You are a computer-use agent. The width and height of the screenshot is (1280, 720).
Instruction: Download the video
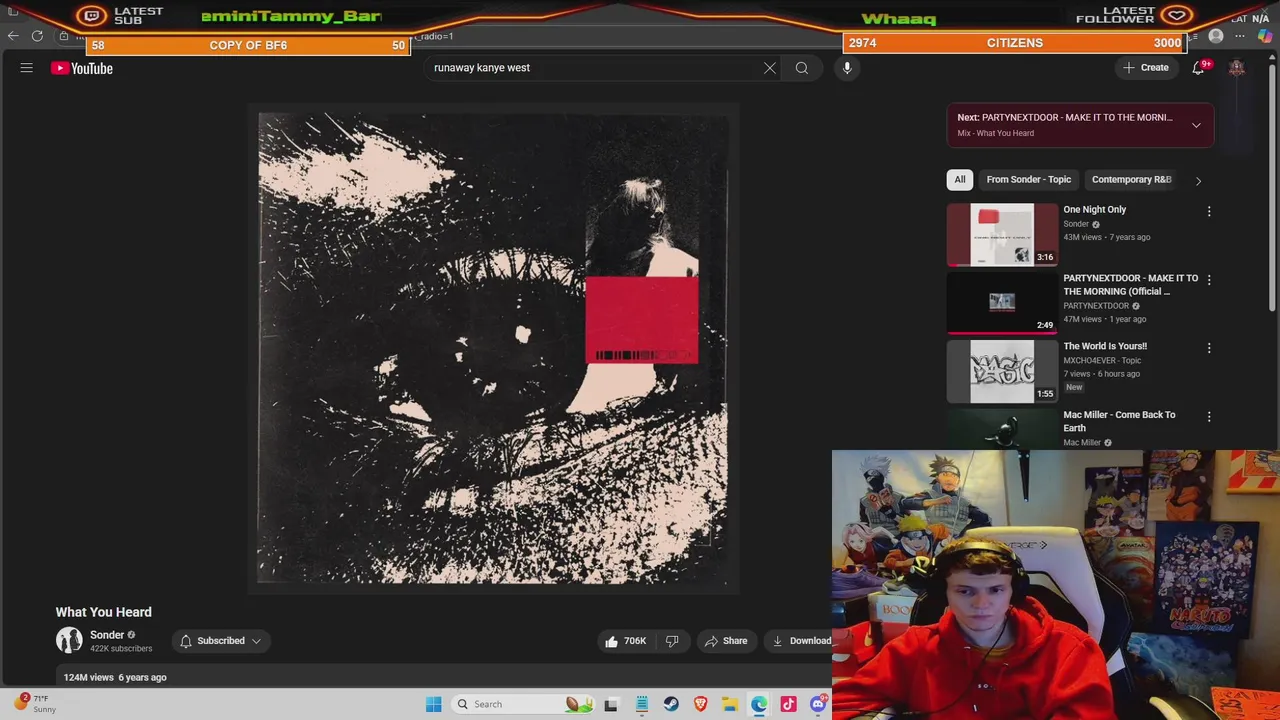[x=801, y=641]
